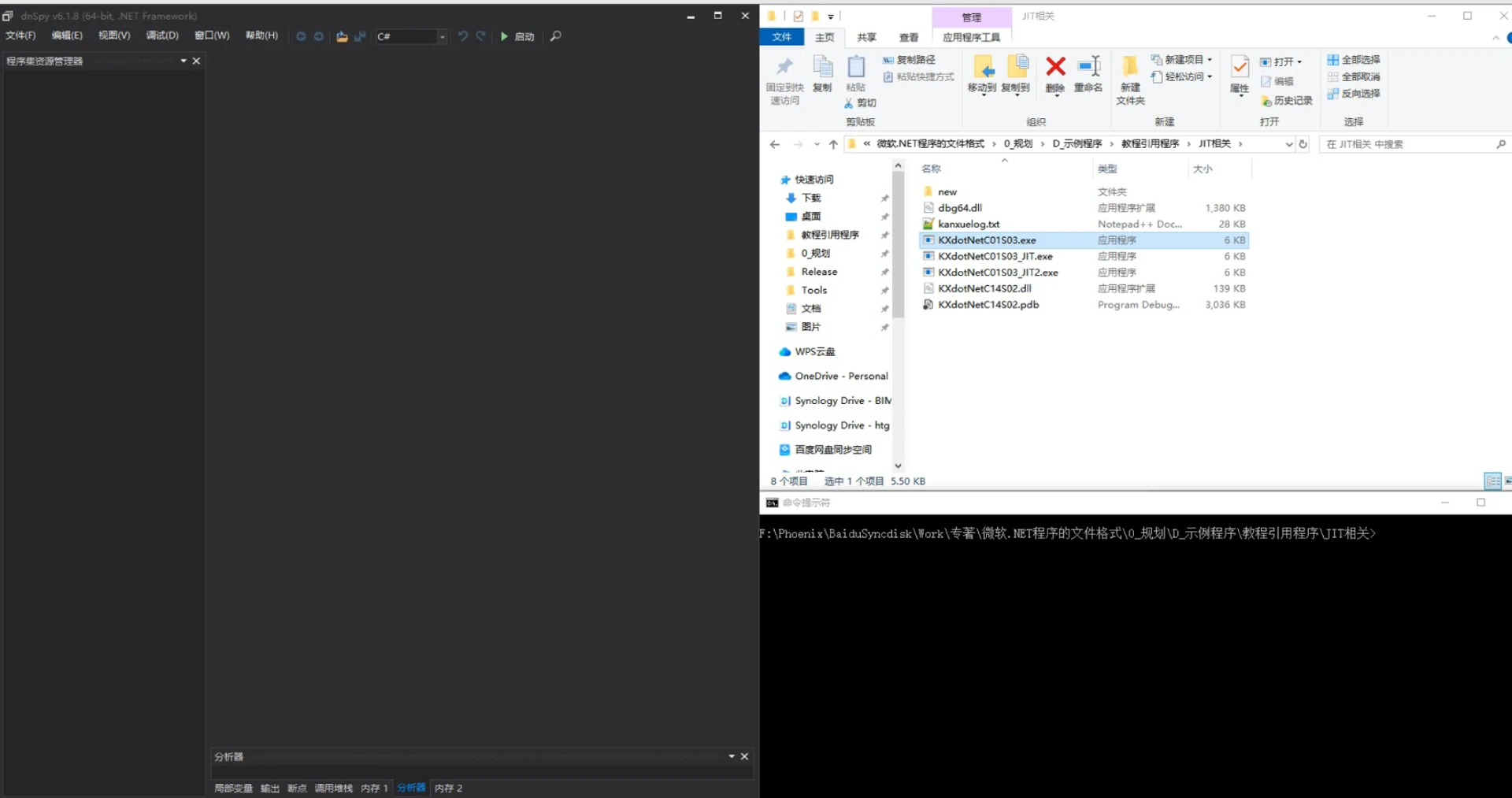The height and width of the screenshot is (798, 1512).
Task: Open the C# language dropdown
Action: [x=442, y=36]
